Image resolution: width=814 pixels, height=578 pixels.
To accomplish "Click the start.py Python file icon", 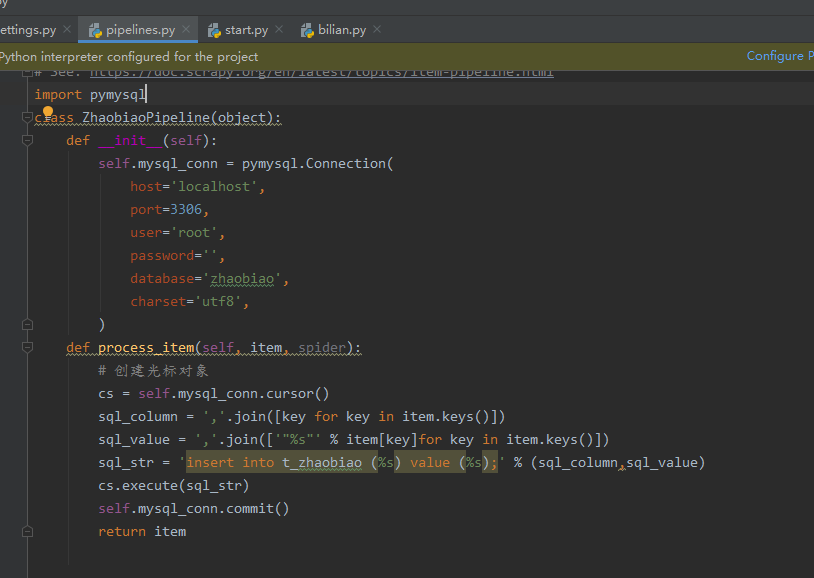I will [214, 31].
